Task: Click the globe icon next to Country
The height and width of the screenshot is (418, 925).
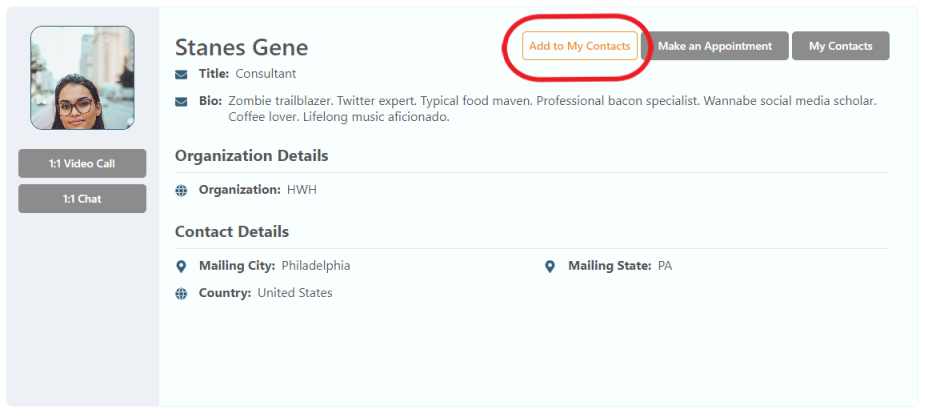Action: coord(181,294)
